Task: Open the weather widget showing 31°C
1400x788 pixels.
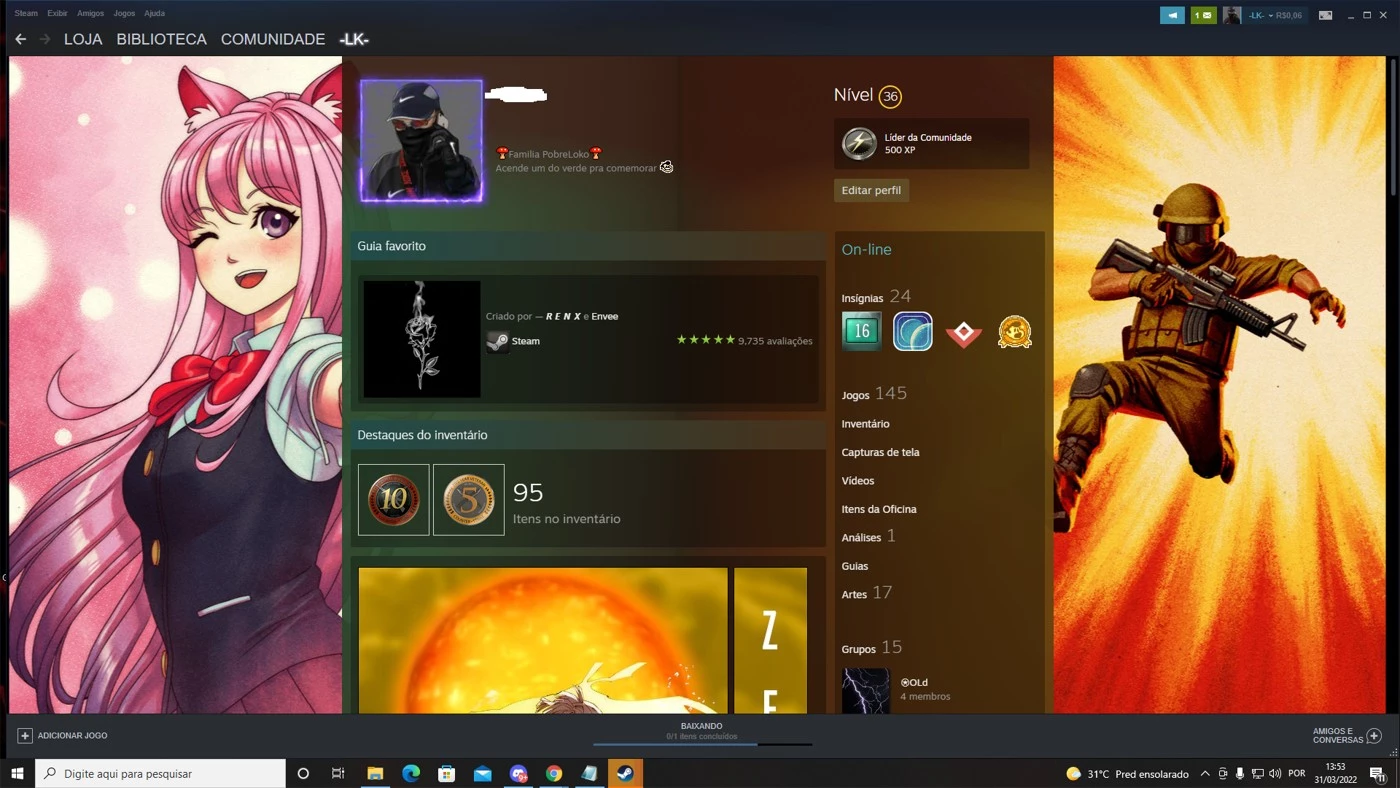Action: coord(1127,773)
